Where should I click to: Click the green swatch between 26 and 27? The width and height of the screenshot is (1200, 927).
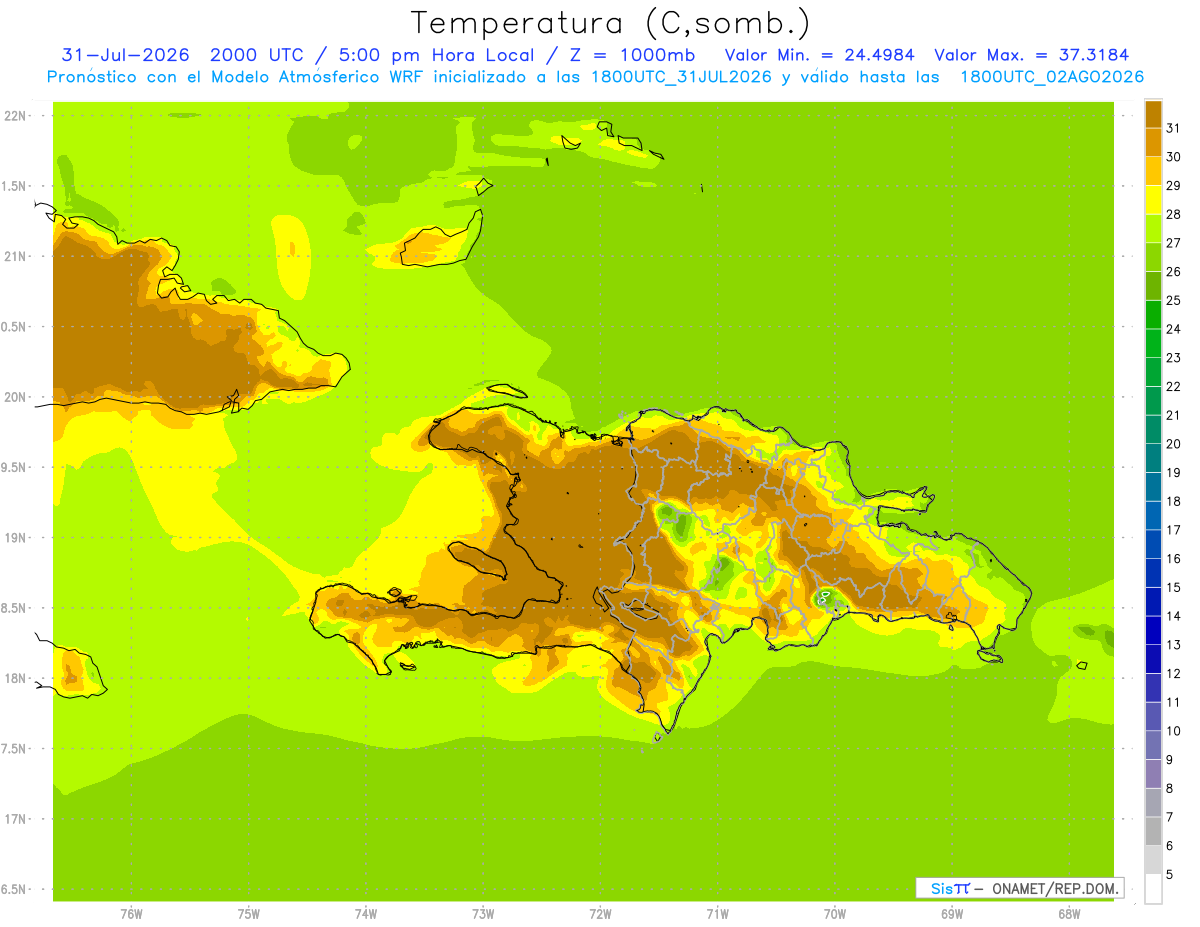tap(1153, 257)
